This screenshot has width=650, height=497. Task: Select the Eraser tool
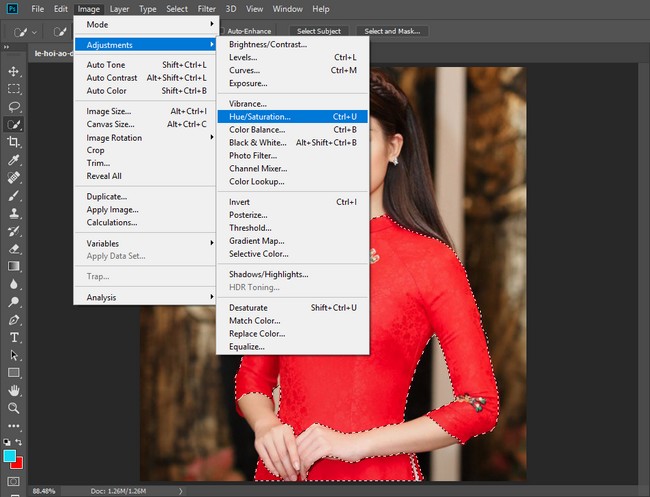click(14, 249)
